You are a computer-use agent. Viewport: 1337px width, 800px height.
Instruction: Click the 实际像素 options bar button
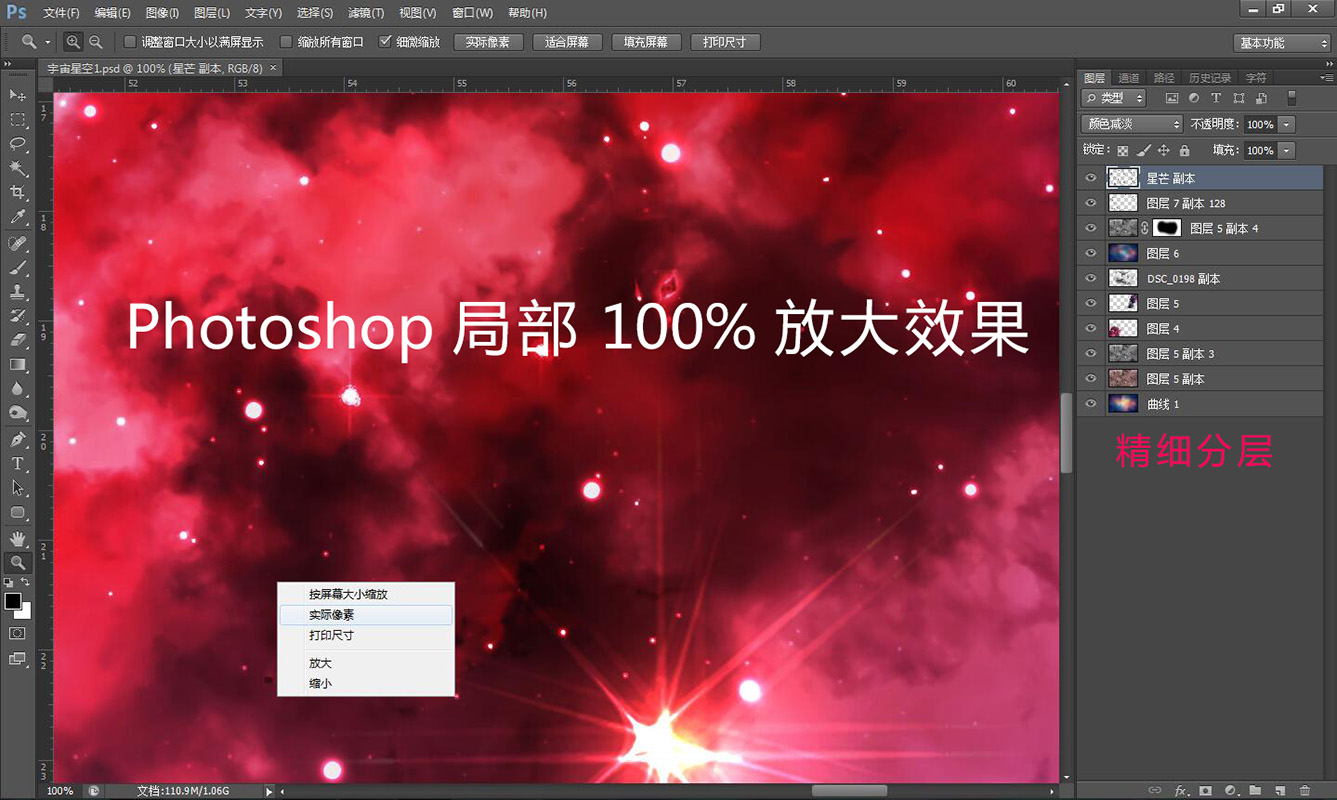[488, 42]
